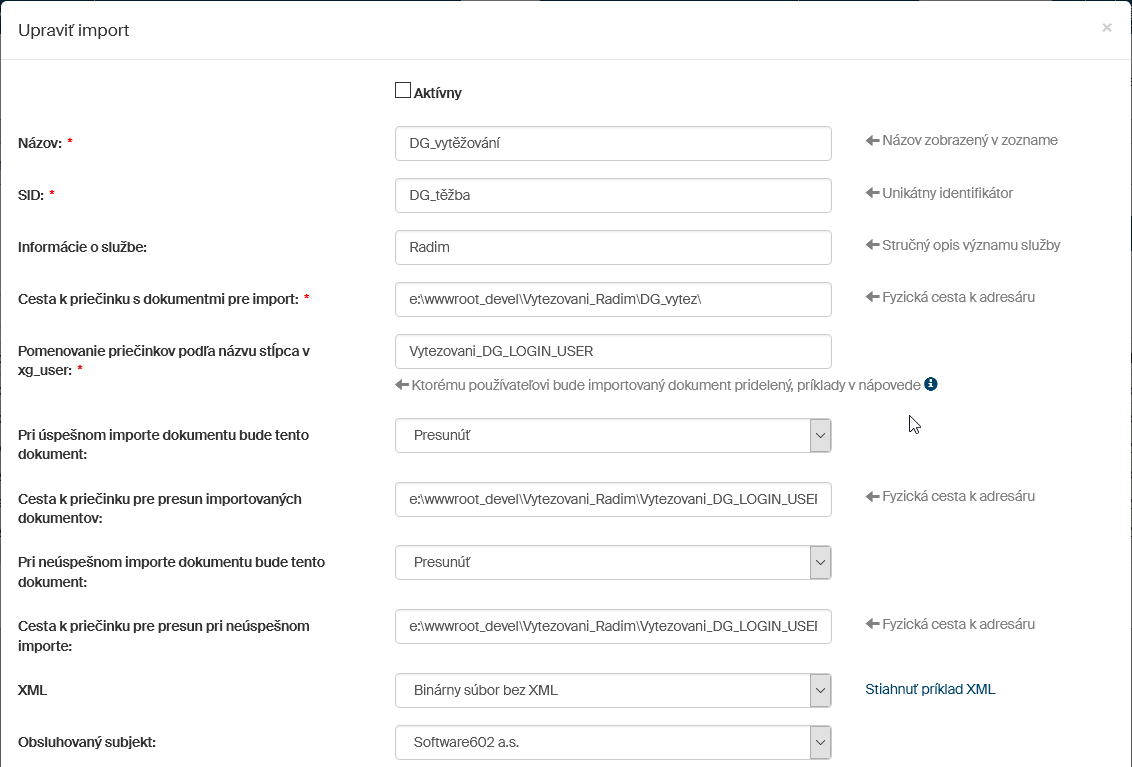
Task: Click the help info icon near nápovede
Action: (x=930, y=384)
